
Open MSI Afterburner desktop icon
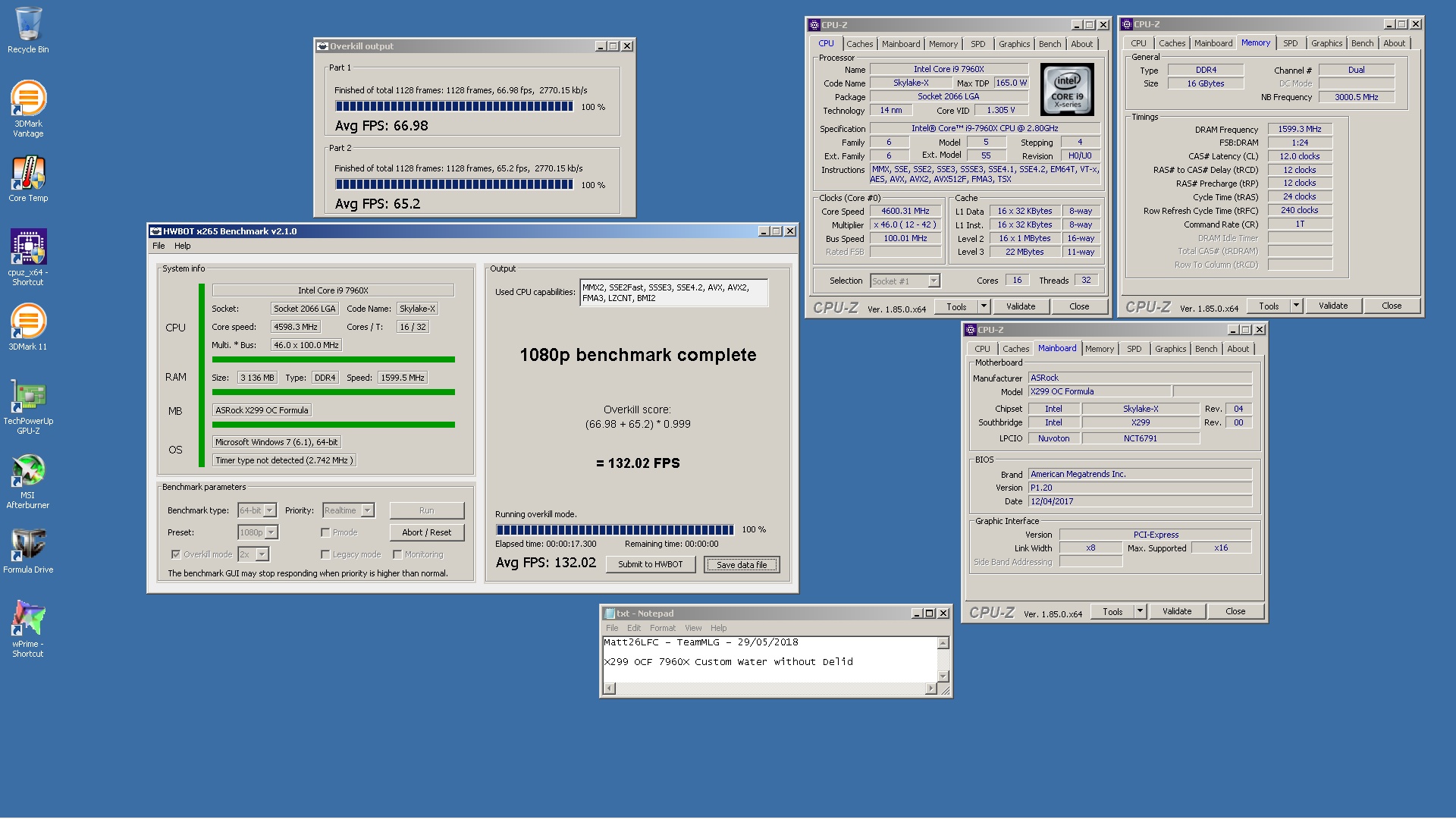28,481
